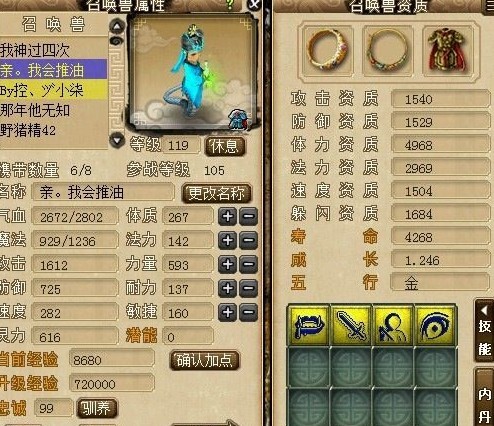
Task: Click the eye-shaped skill icon
Action: coord(435,324)
